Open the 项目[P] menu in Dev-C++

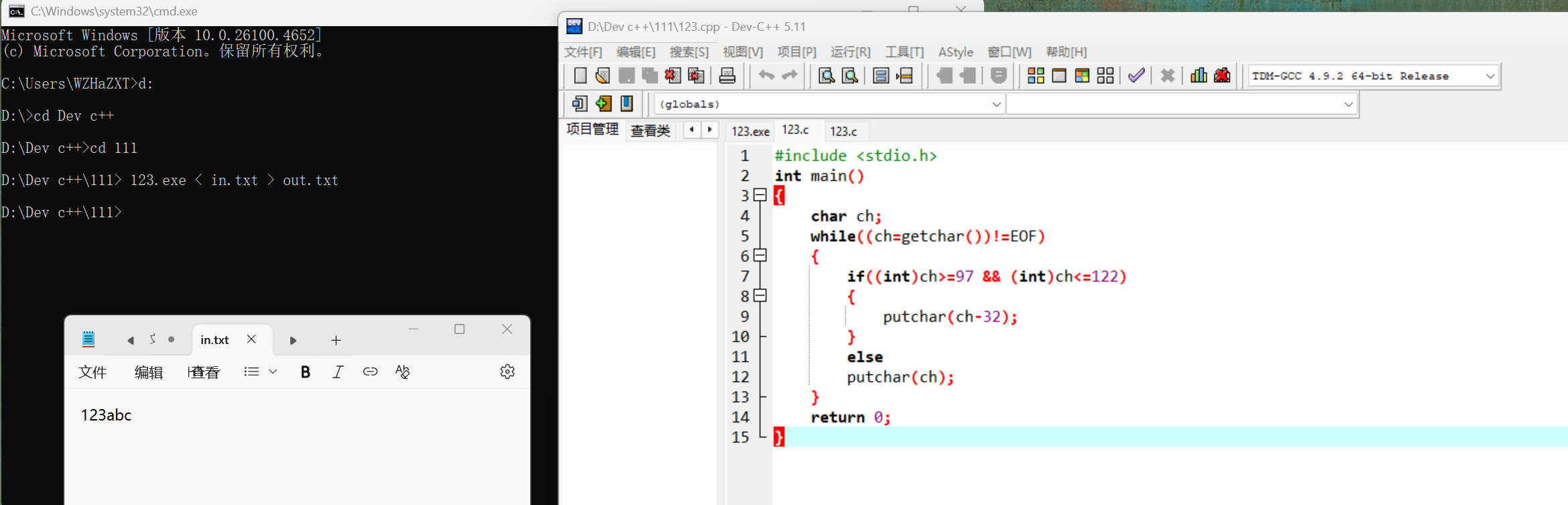[x=797, y=52]
